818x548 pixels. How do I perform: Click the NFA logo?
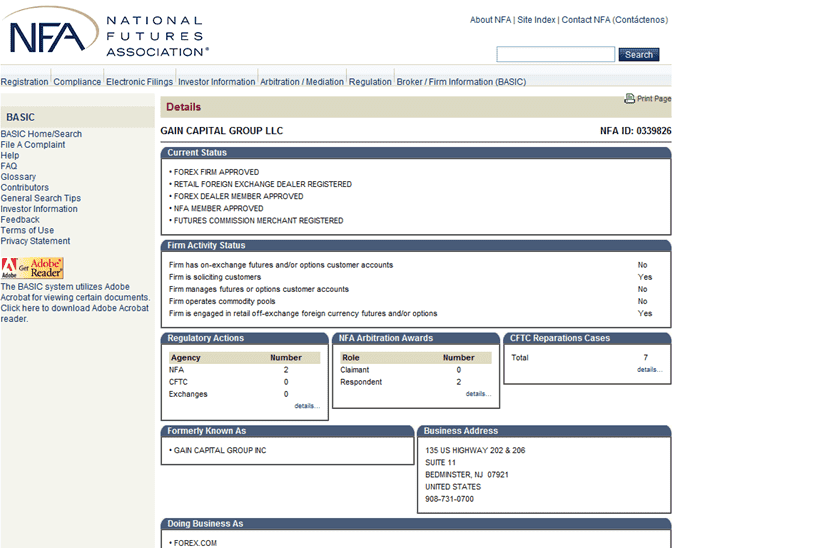pos(104,32)
